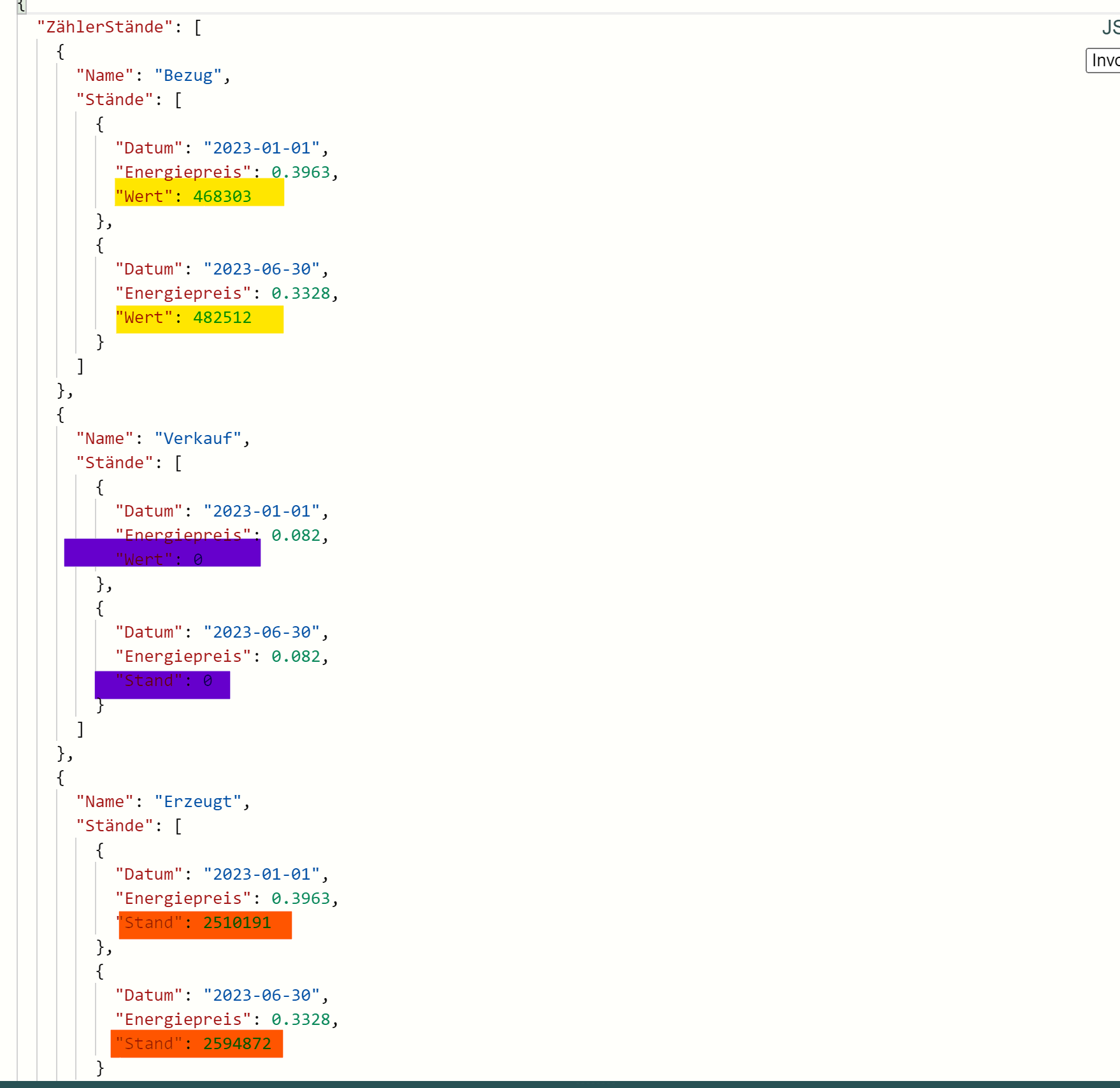
Task: Select Bezug's "2023-01-01" Datum value
Action: 262,148
